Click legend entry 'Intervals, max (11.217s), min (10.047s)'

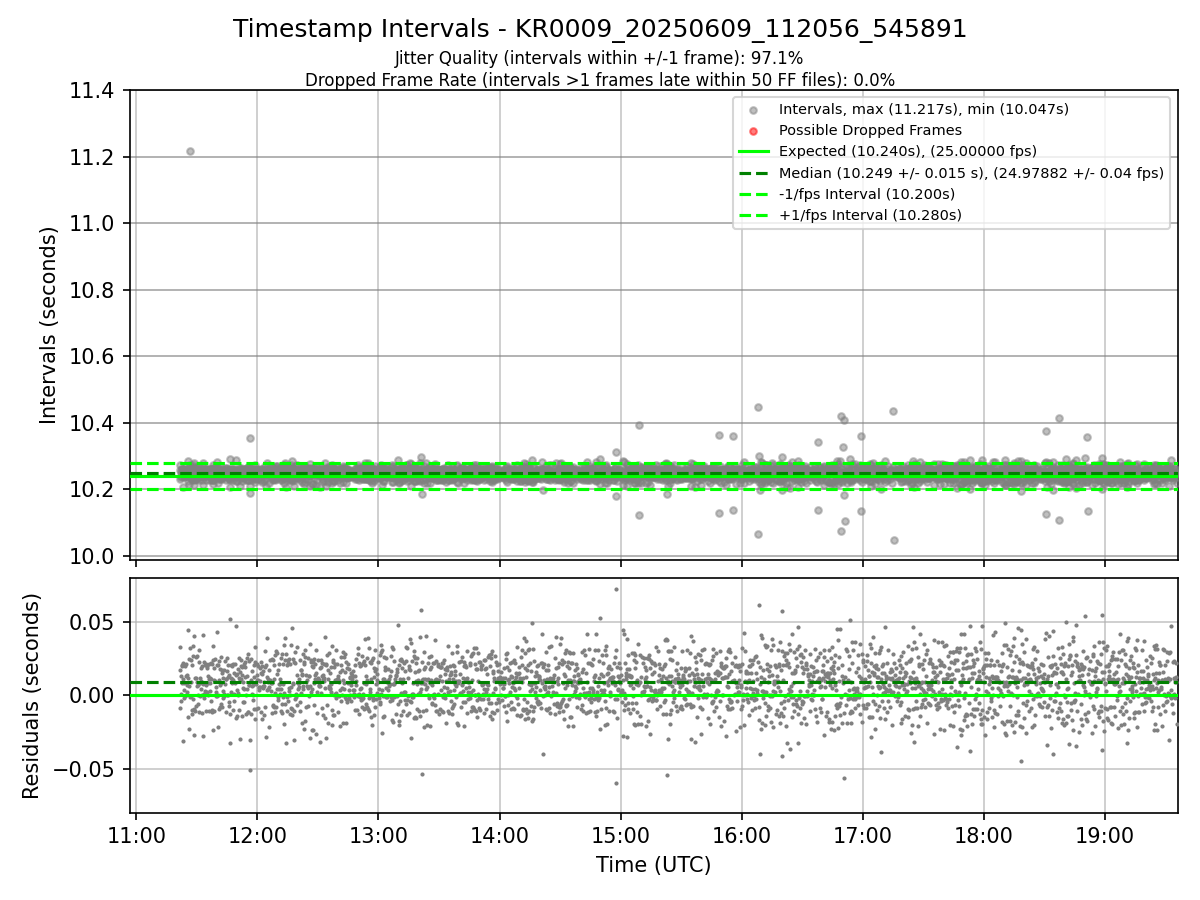(x=924, y=109)
